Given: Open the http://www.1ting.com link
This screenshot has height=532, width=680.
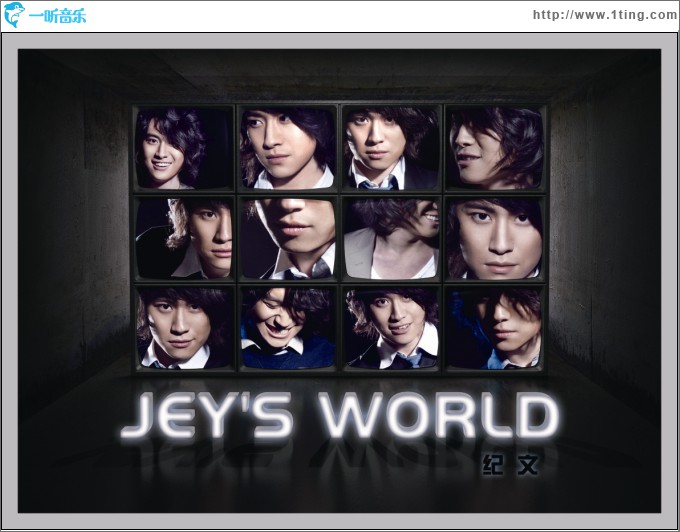Looking at the screenshot, I should coord(605,15).
